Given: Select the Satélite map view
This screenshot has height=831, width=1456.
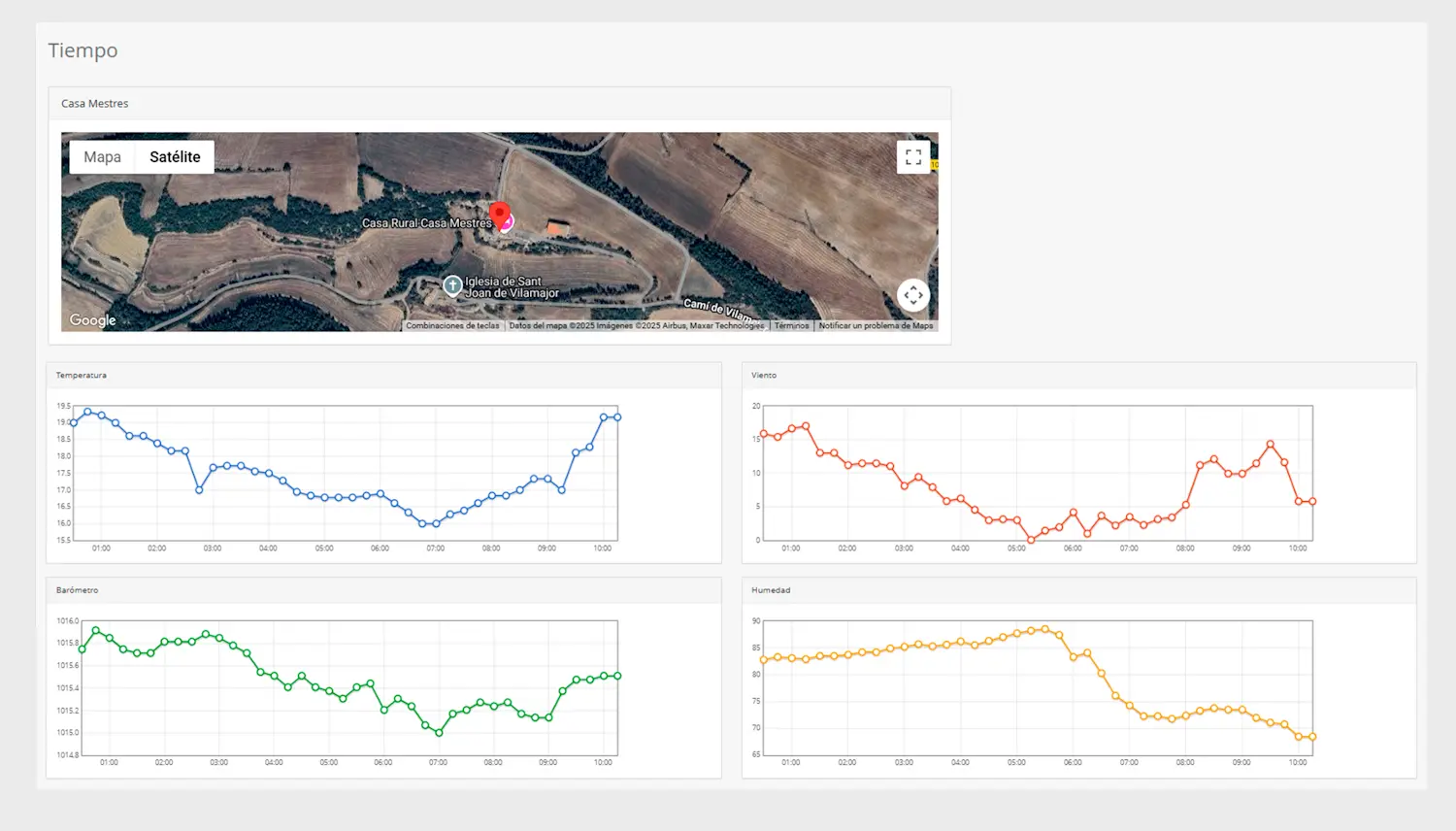Looking at the screenshot, I should coord(175,157).
